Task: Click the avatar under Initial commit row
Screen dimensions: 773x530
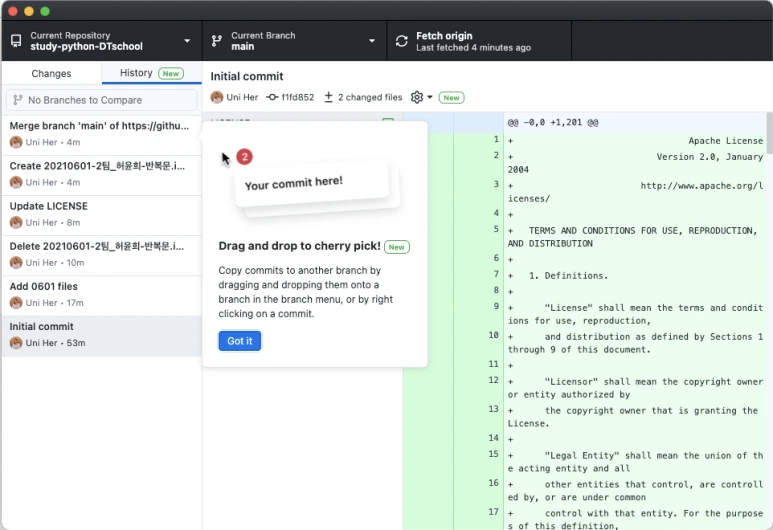Action: [16, 343]
